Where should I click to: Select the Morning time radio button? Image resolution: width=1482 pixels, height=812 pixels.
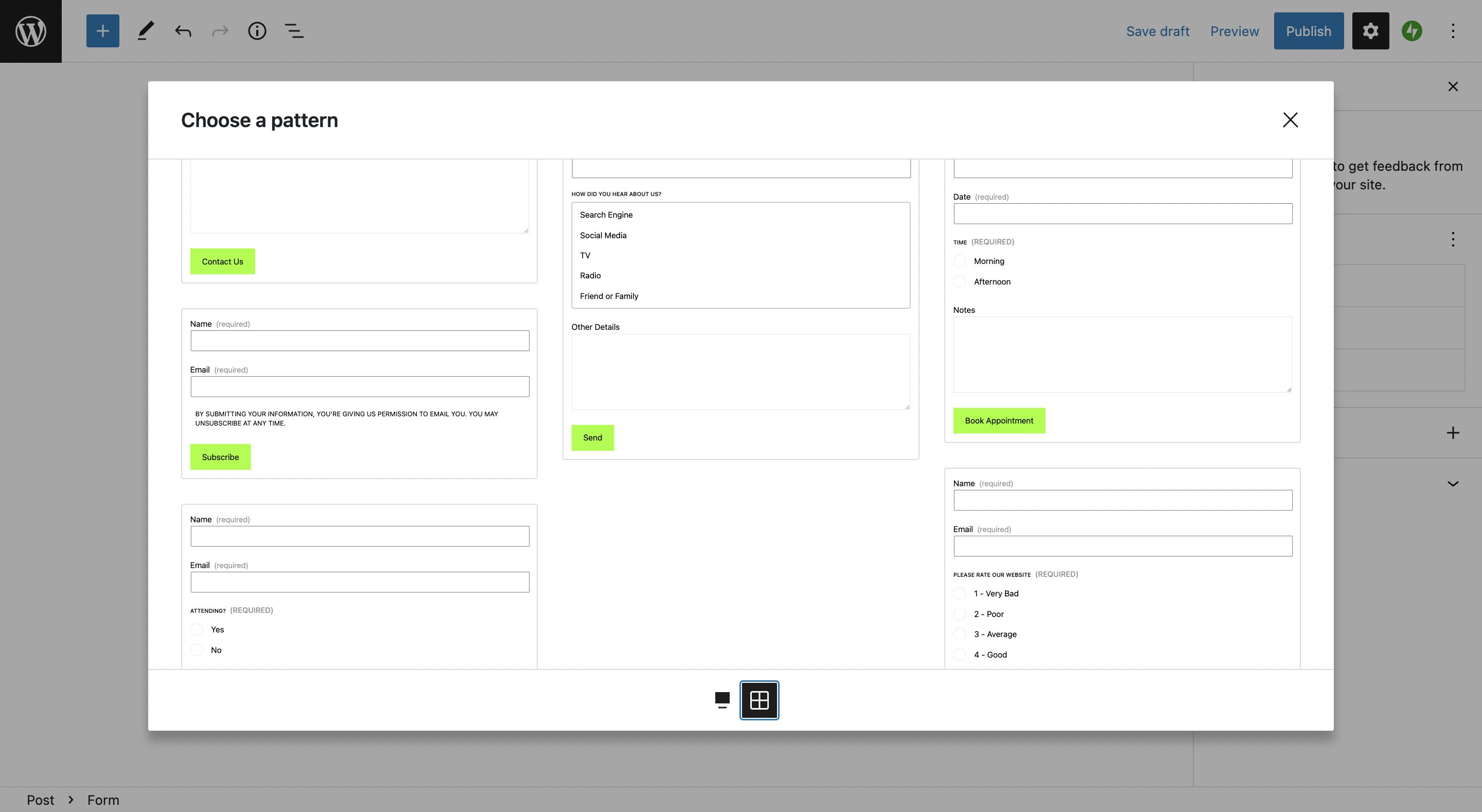[960, 261]
